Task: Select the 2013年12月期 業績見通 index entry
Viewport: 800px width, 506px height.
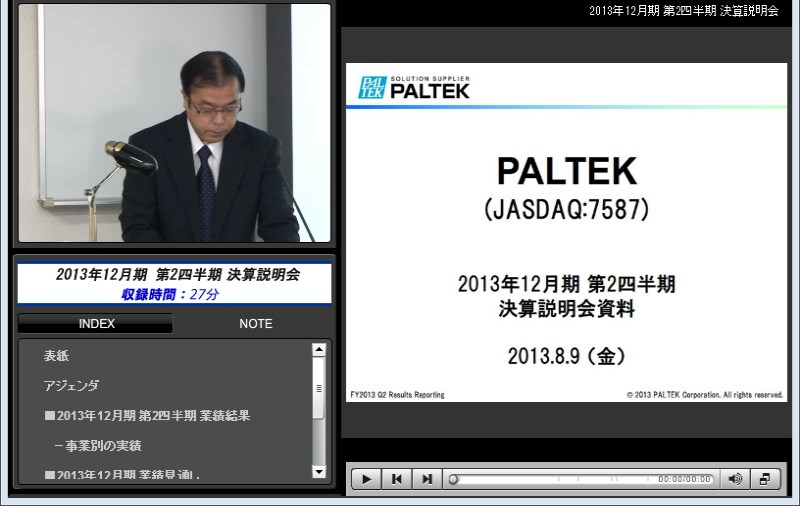Action: pyautogui.click(x=122, y=475)
